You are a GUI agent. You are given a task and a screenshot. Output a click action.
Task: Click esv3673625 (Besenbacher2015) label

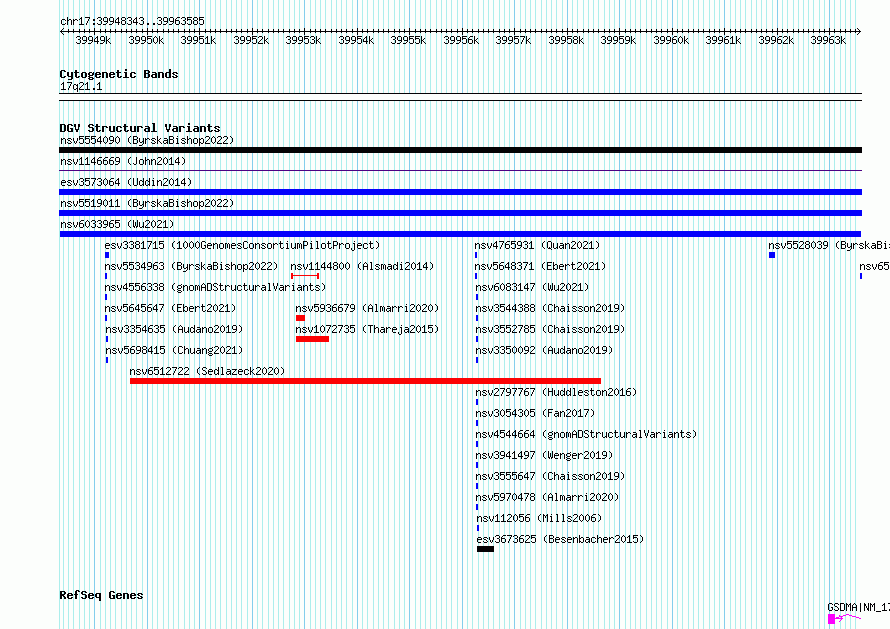(x=560, y=539)
